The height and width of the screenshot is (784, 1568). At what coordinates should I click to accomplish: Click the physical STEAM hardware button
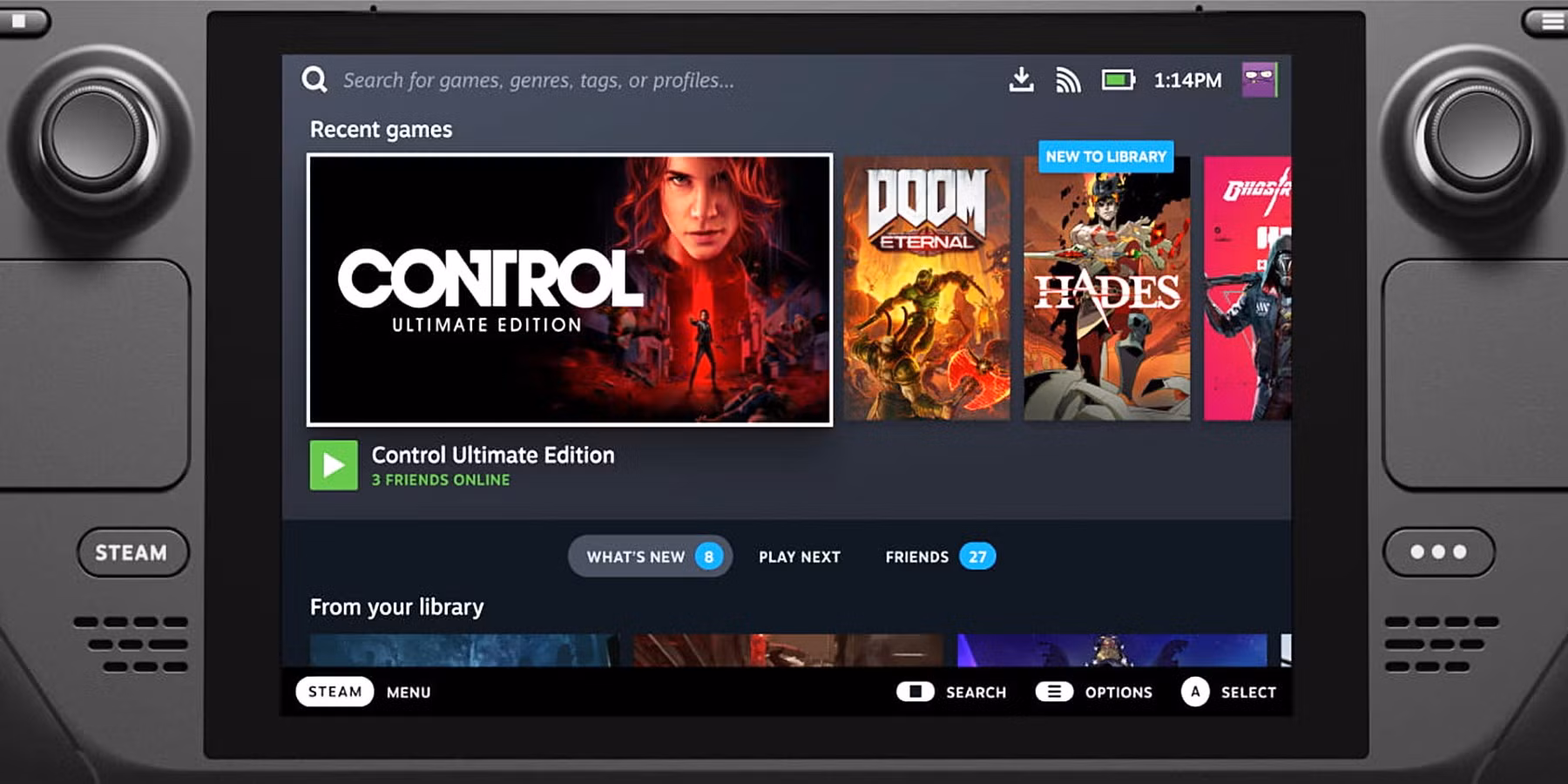132,552
